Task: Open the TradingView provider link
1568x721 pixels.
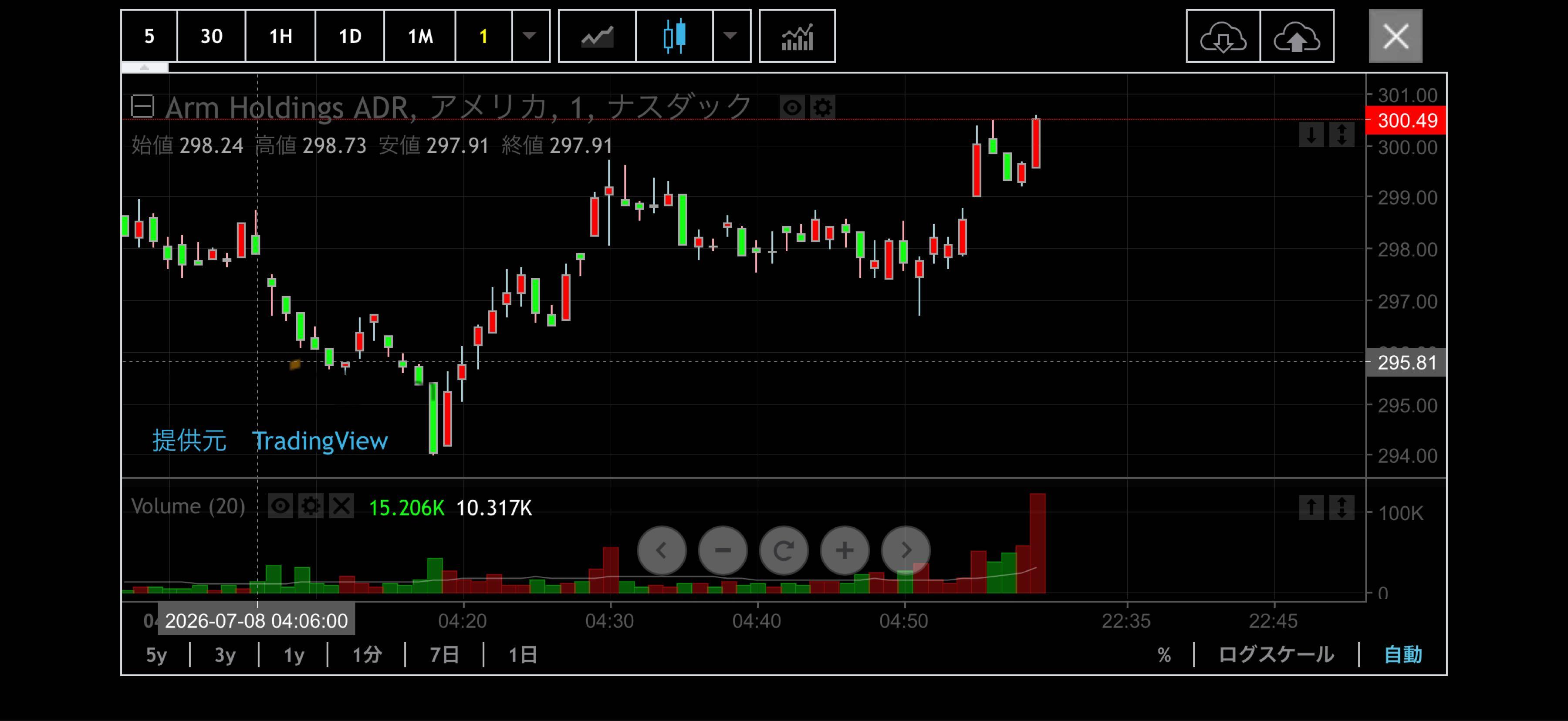Action: click(320, 441)
